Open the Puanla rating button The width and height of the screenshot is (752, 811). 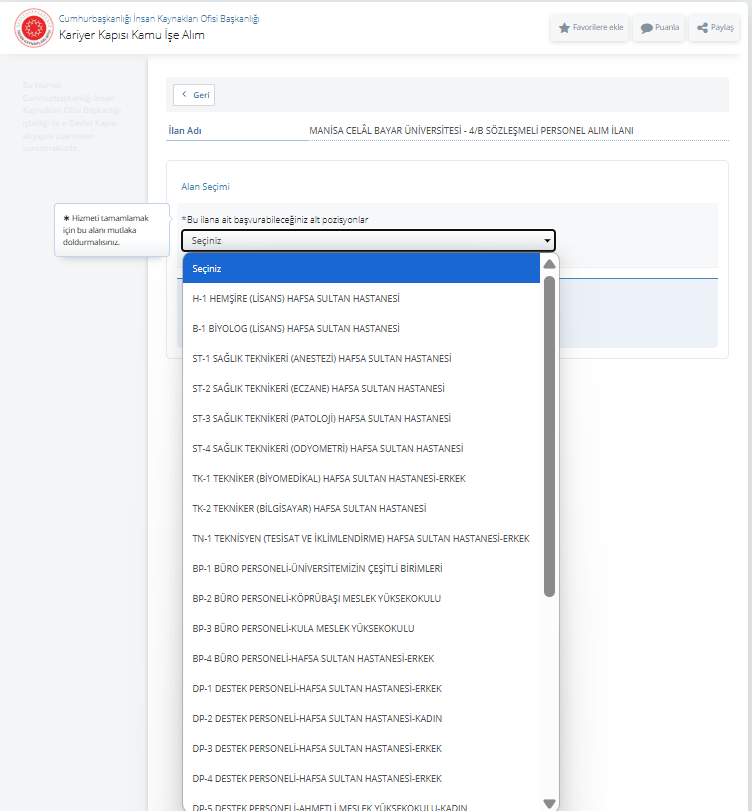point(659,27)
